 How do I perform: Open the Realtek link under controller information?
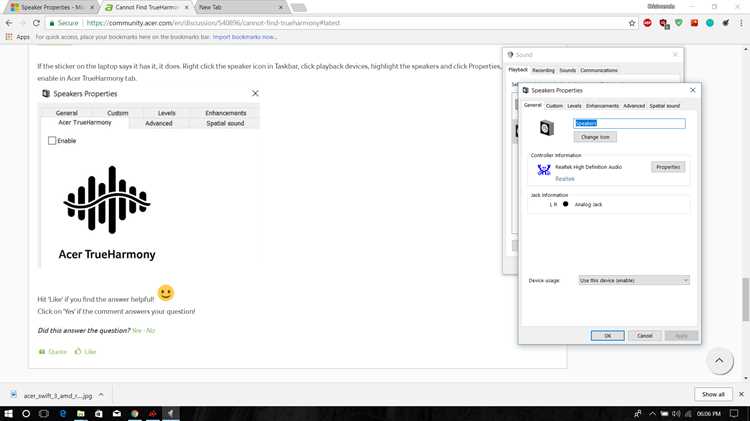[564, 179]
